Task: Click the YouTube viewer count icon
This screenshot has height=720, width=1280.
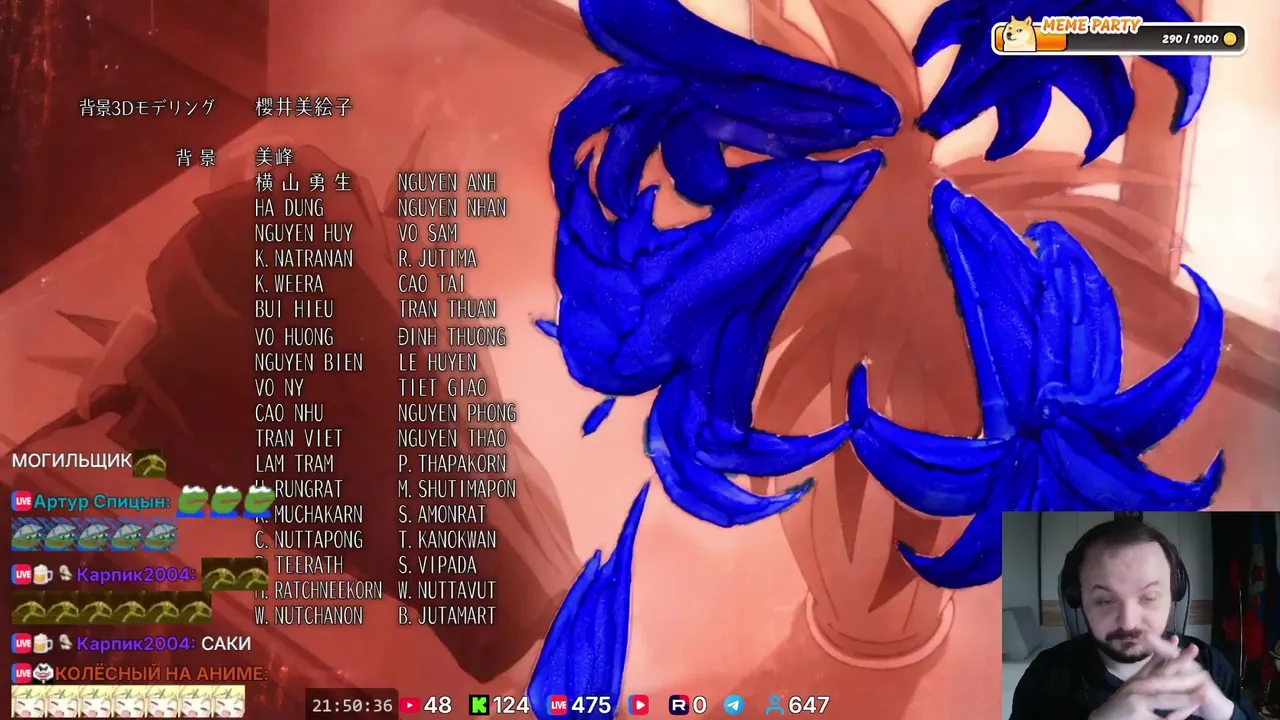Action: [x=408, y=705]
